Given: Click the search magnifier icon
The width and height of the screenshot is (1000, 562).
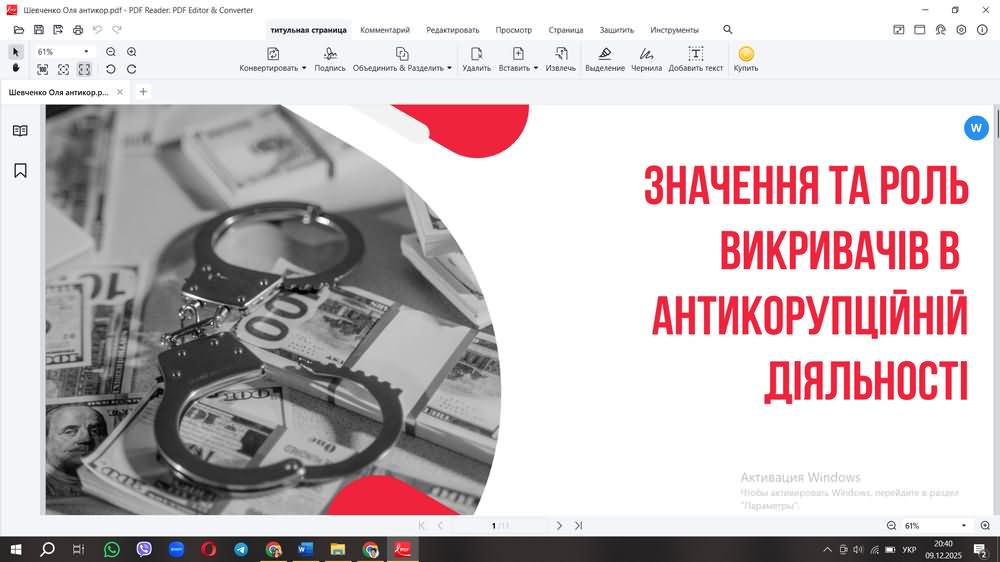Looking at the screenshot, I should point(728,29).
